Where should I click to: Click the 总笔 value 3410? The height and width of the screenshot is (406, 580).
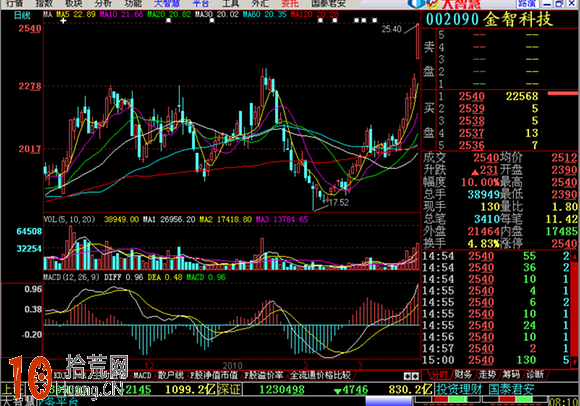click(x=487, y=219)
